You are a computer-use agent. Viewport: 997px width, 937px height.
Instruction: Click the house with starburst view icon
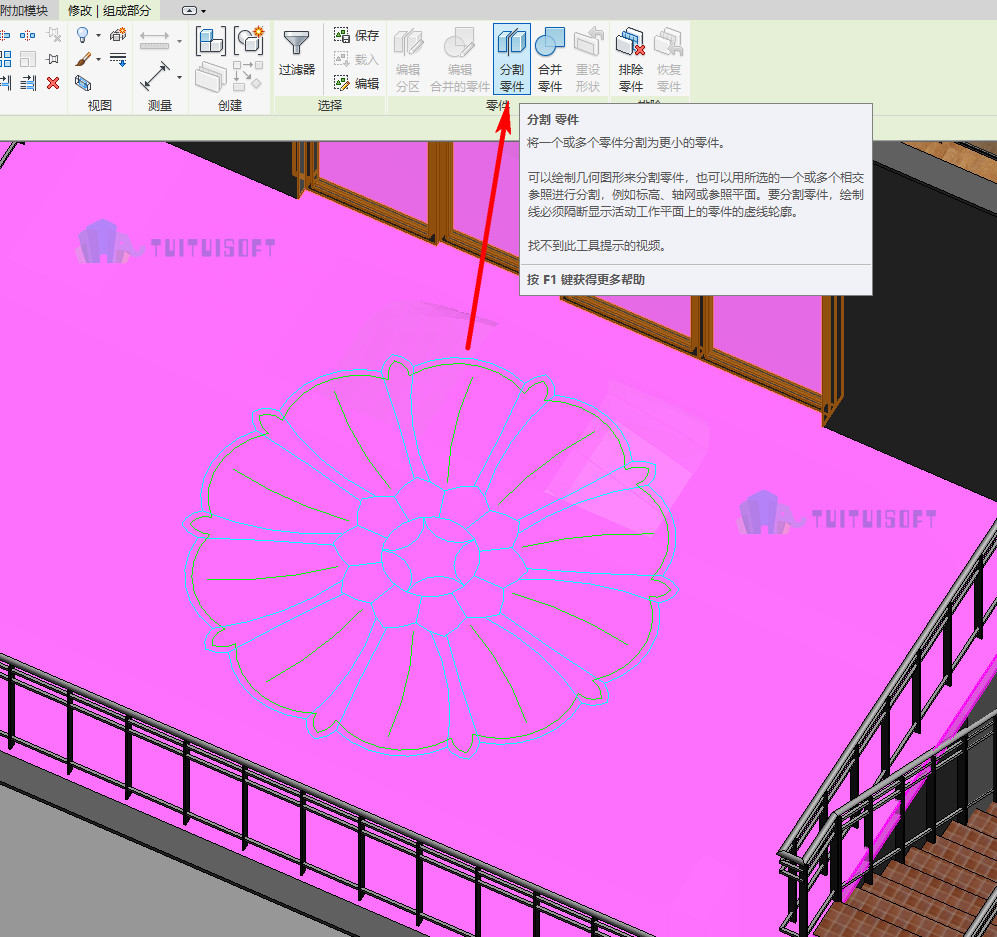118,34
